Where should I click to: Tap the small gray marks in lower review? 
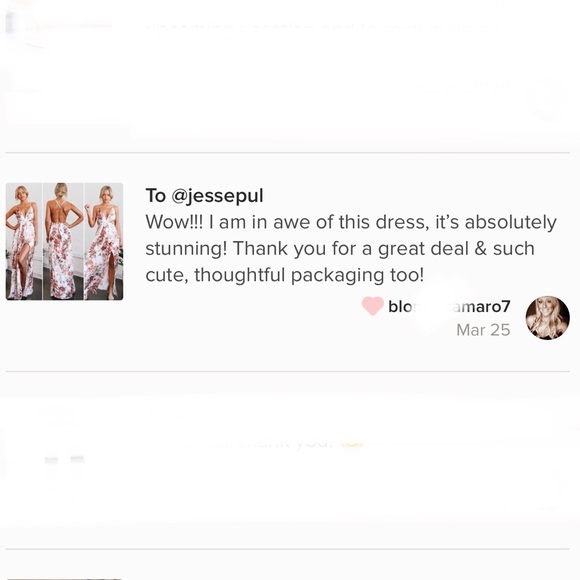[64, 459]
